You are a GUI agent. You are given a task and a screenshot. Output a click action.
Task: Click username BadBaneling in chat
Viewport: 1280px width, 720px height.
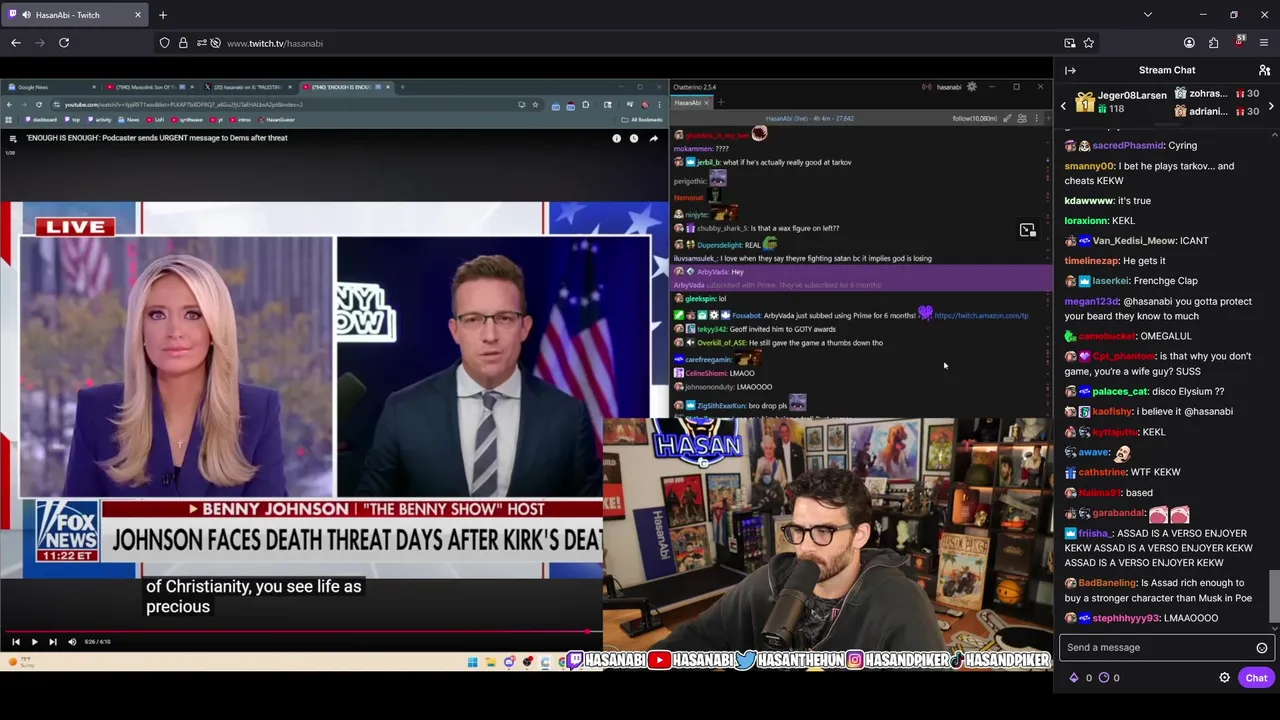pyautogui.click(x=1107, y=583)
